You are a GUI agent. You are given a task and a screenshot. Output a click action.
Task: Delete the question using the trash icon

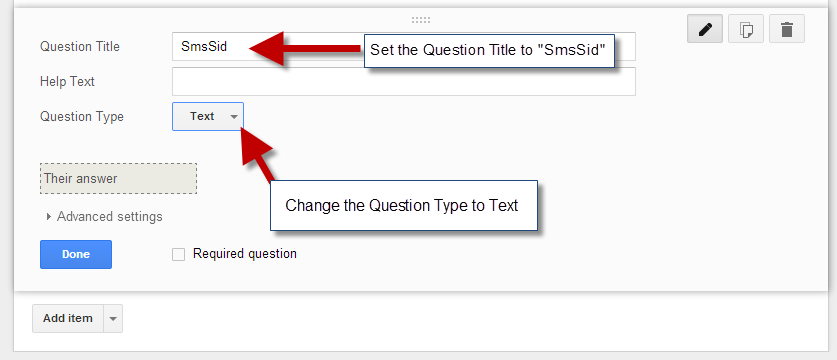786,29
